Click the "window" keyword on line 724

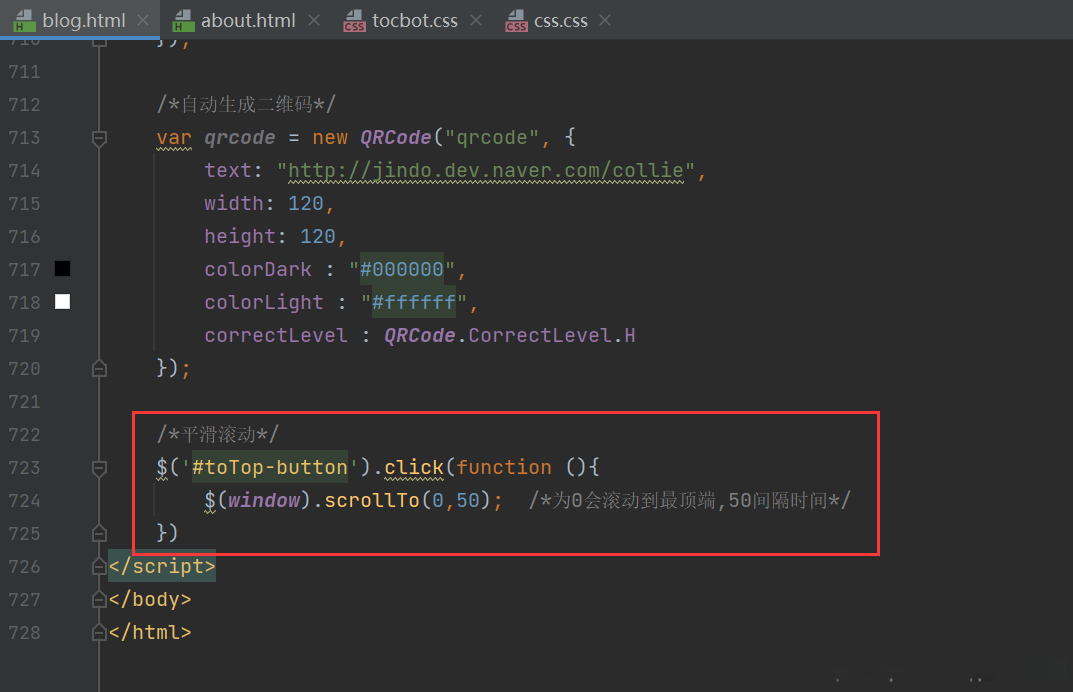[x=264, y=500]
